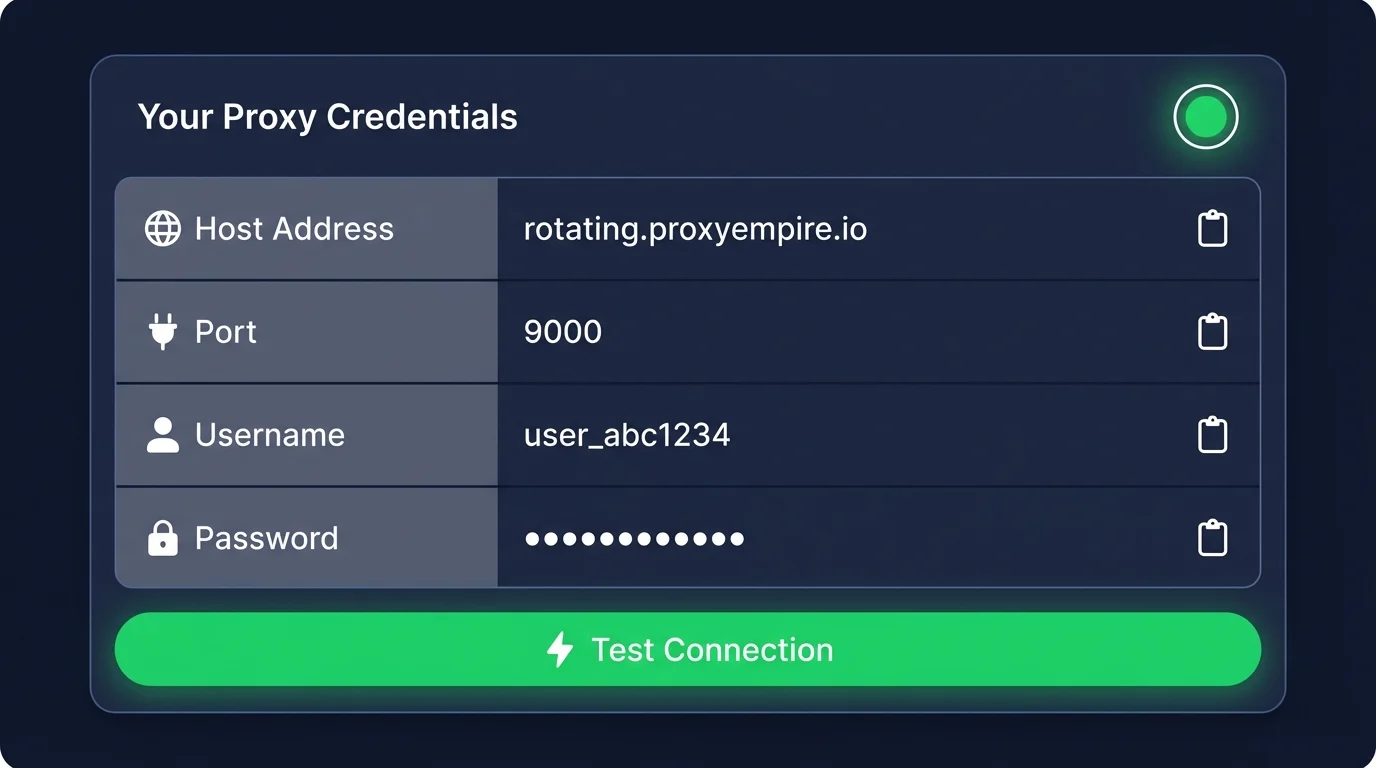
Task: Select the rotating.proxyempire.io host field
Action: tap(695, 230)
